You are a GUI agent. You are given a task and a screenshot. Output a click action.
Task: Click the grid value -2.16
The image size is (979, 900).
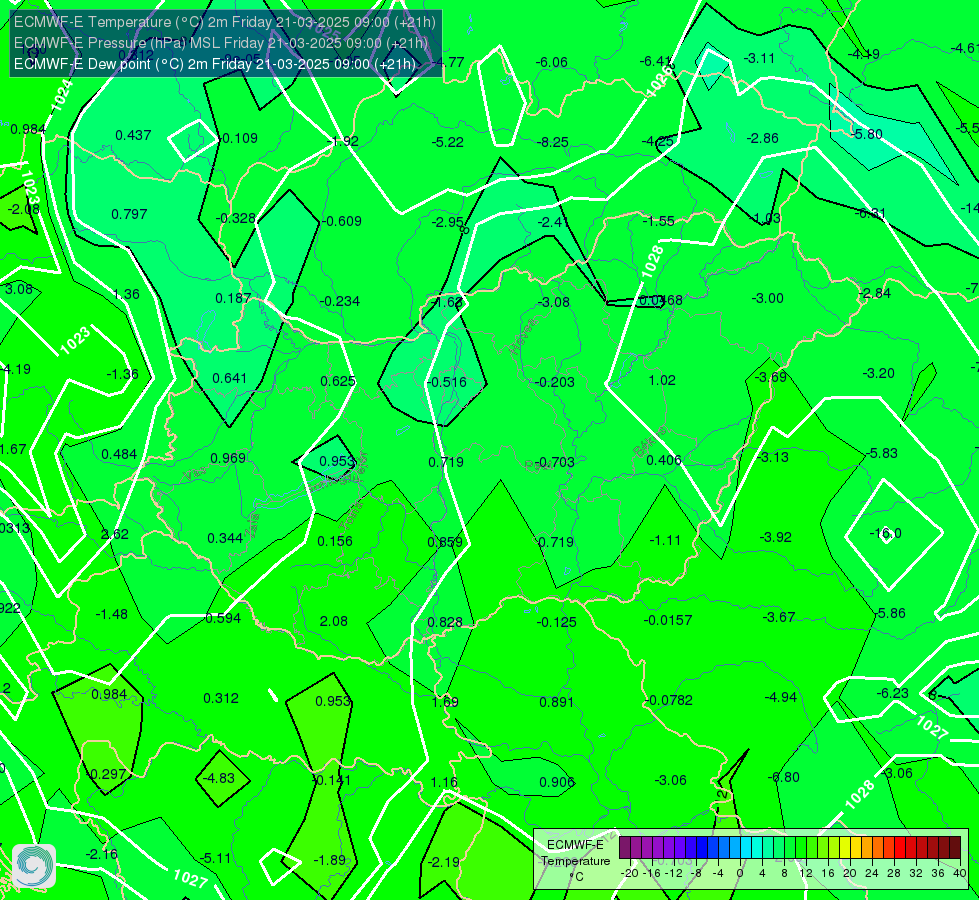(101, 854)
